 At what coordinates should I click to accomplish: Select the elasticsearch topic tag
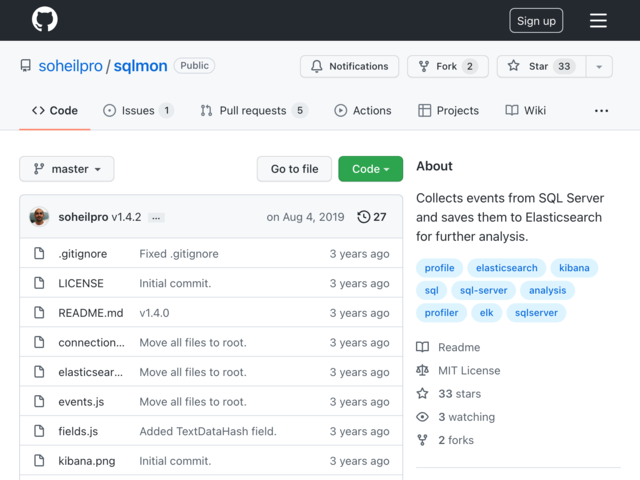[507, 268]
